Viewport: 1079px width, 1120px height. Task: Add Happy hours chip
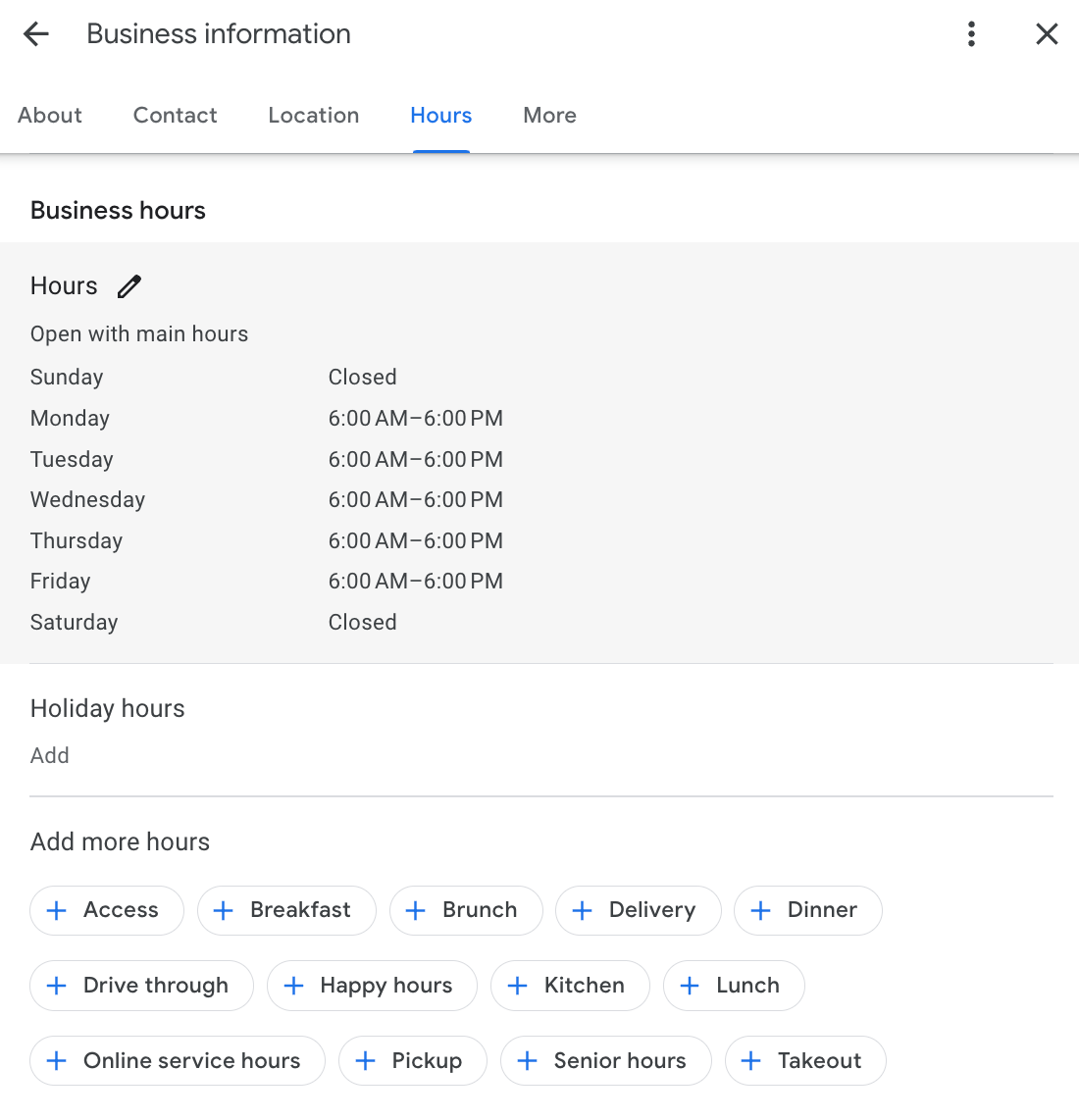[x=372, y=986]
